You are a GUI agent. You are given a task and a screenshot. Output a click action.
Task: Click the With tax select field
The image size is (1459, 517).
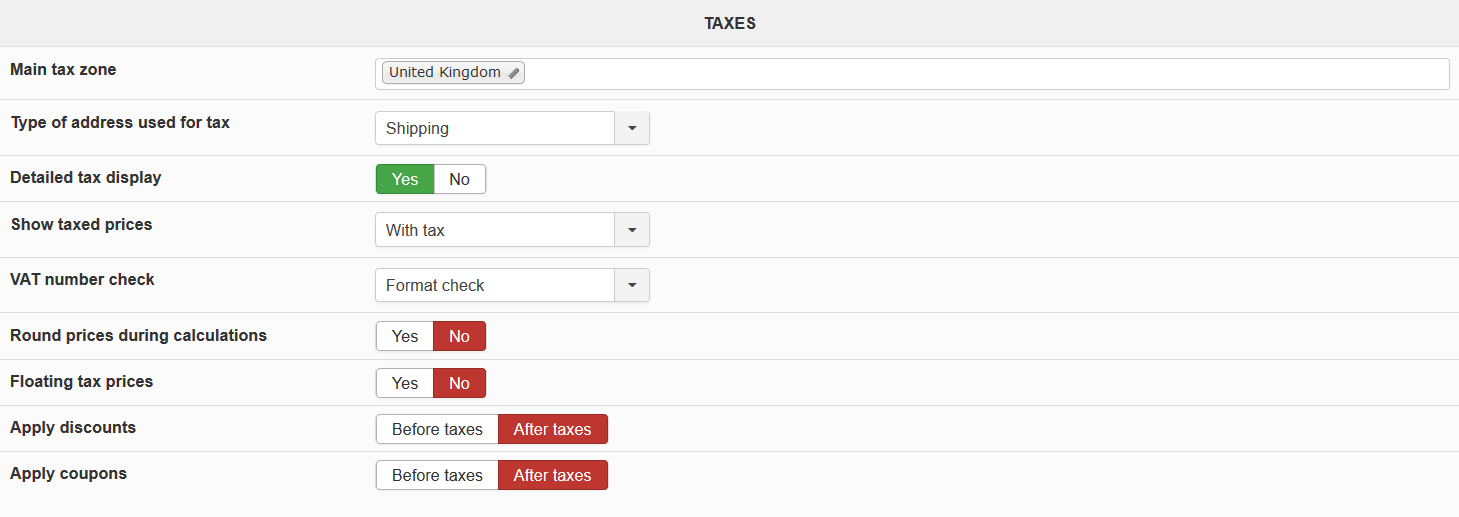point(495,230)
